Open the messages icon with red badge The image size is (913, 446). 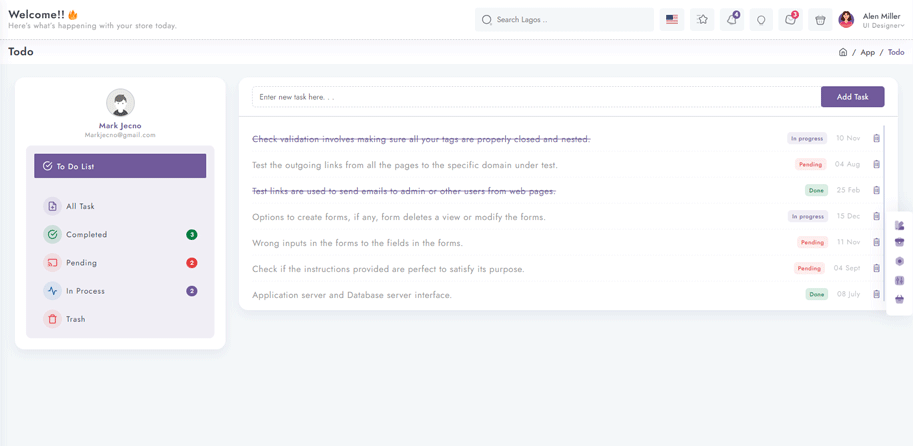790,19
